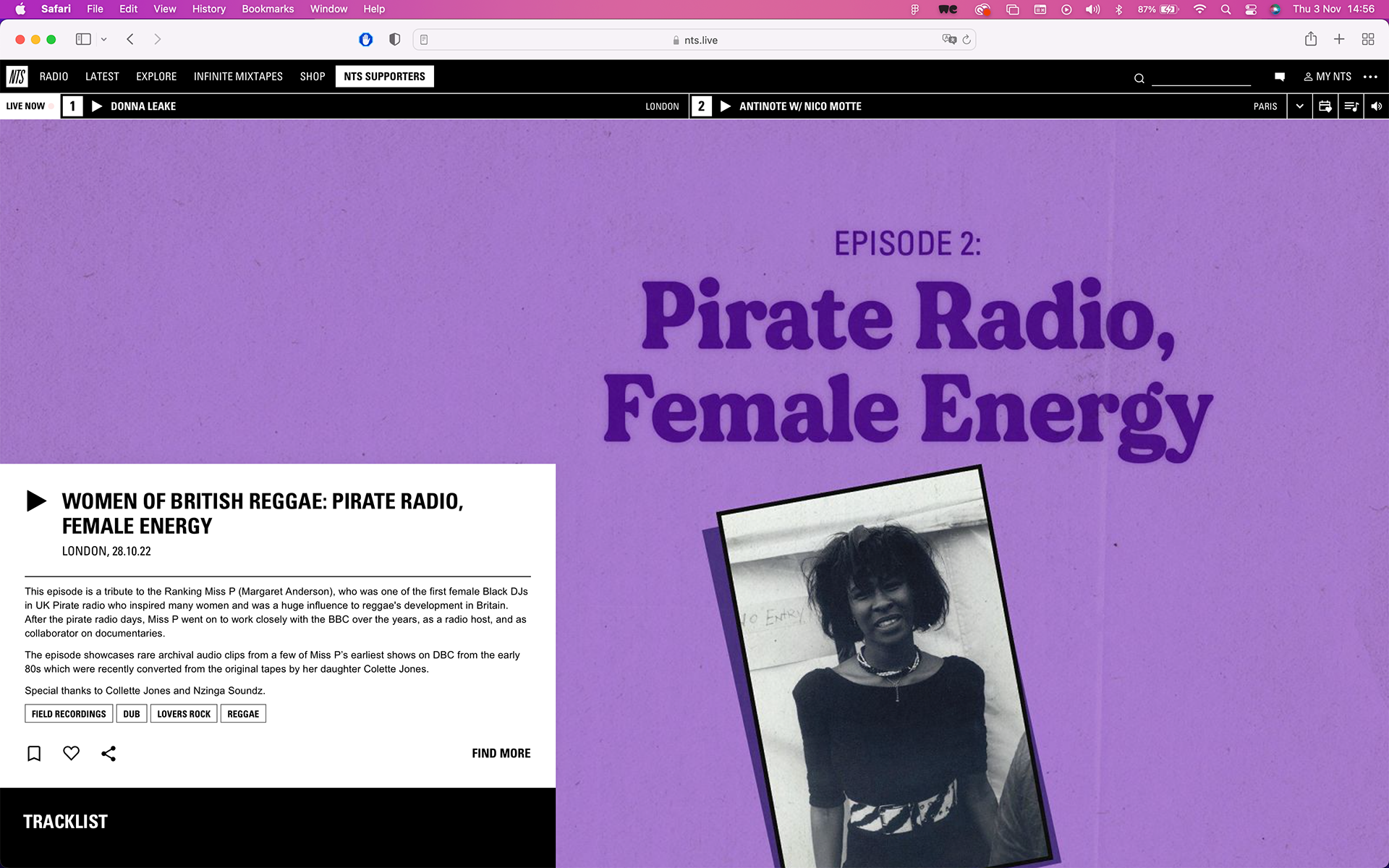Screen dimensions: 1389x868
Task: Select the channel 1 number badge
Action: [x=72, y=106]
